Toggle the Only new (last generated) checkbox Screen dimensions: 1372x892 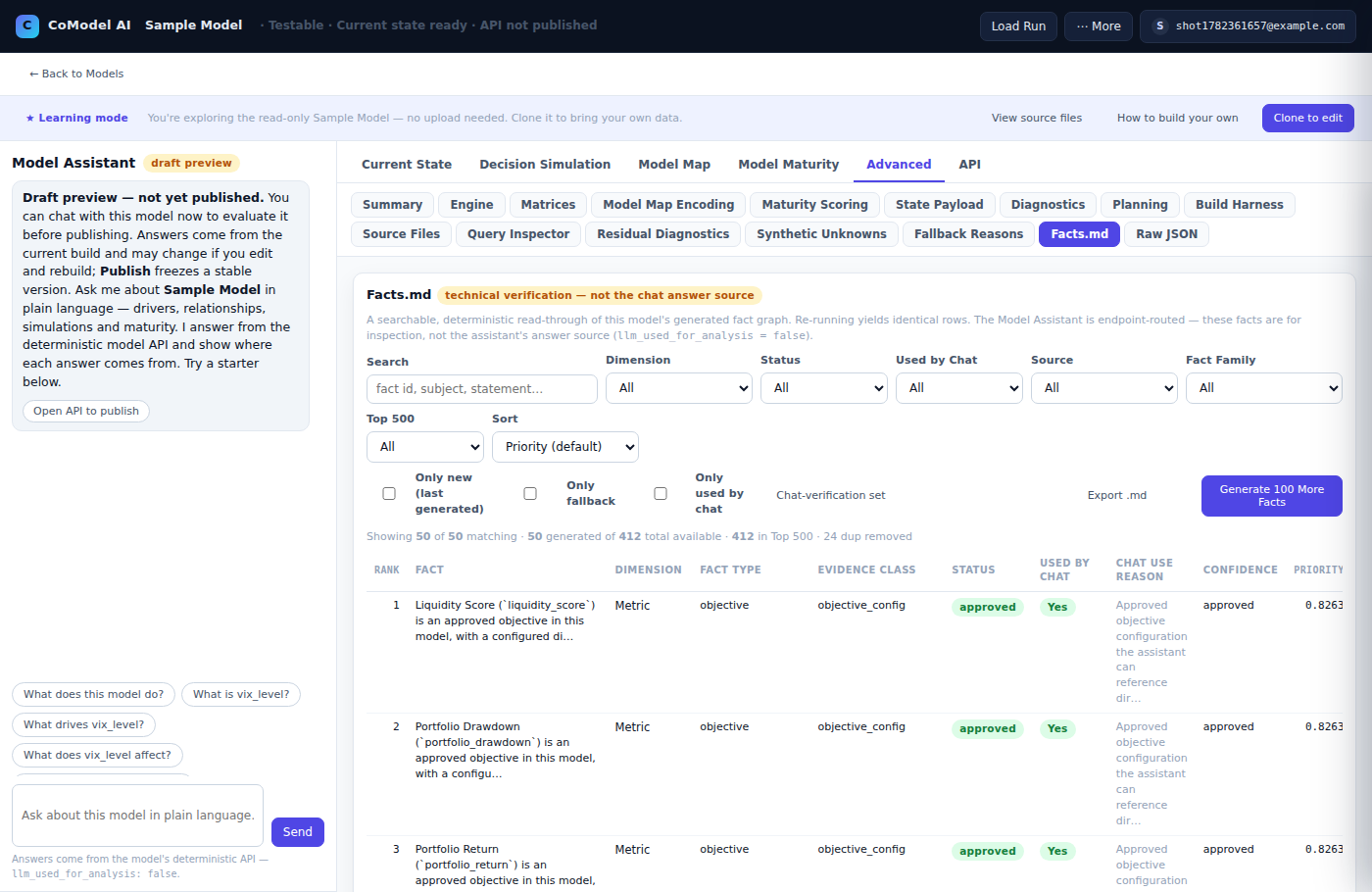point(389,494)
